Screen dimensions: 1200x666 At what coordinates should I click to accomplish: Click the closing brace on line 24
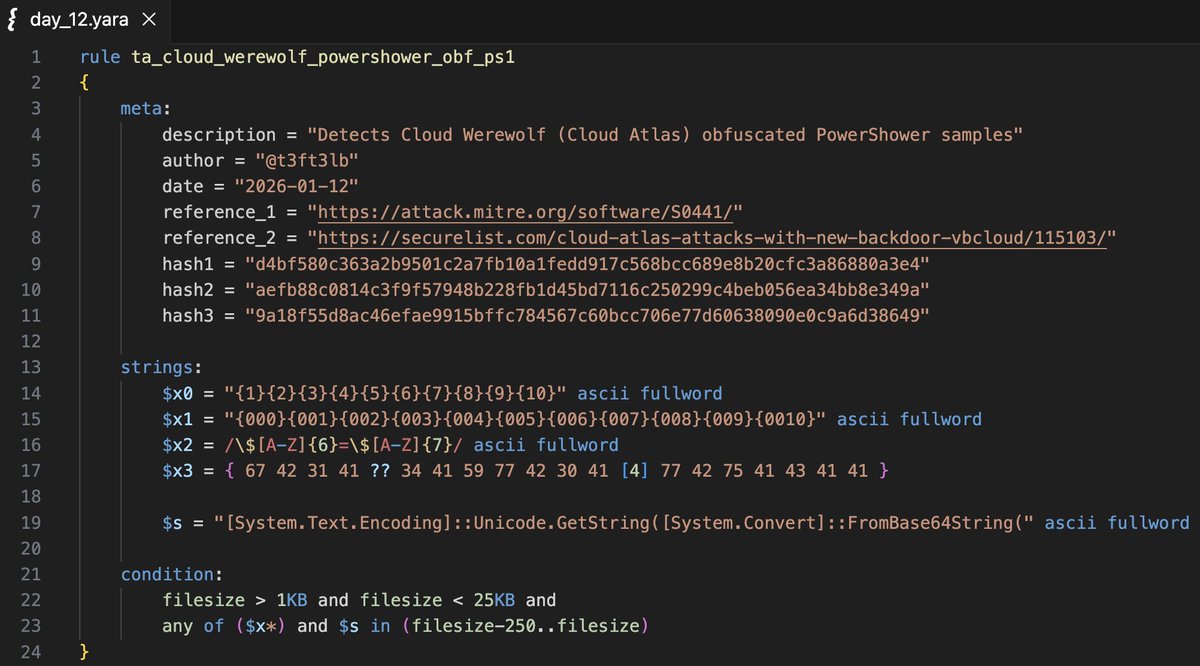(85, 653)
